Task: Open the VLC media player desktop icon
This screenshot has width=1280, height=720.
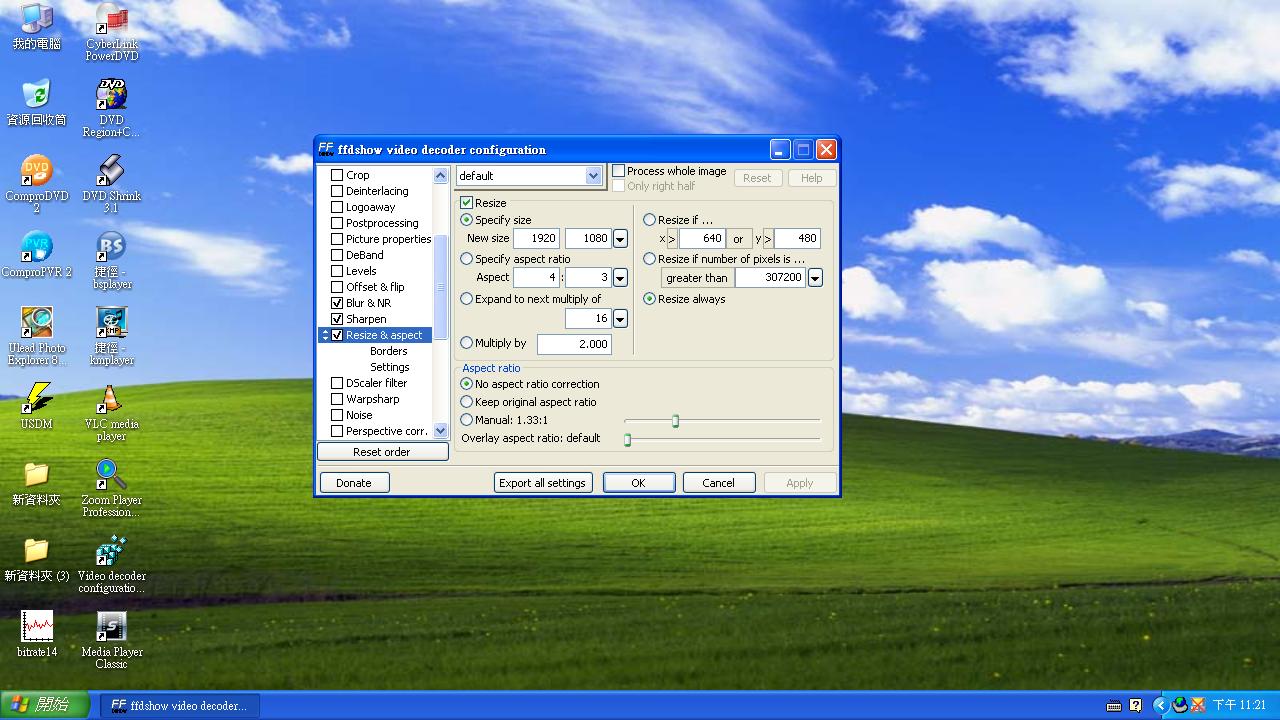Action: click(x=111, y=402)
